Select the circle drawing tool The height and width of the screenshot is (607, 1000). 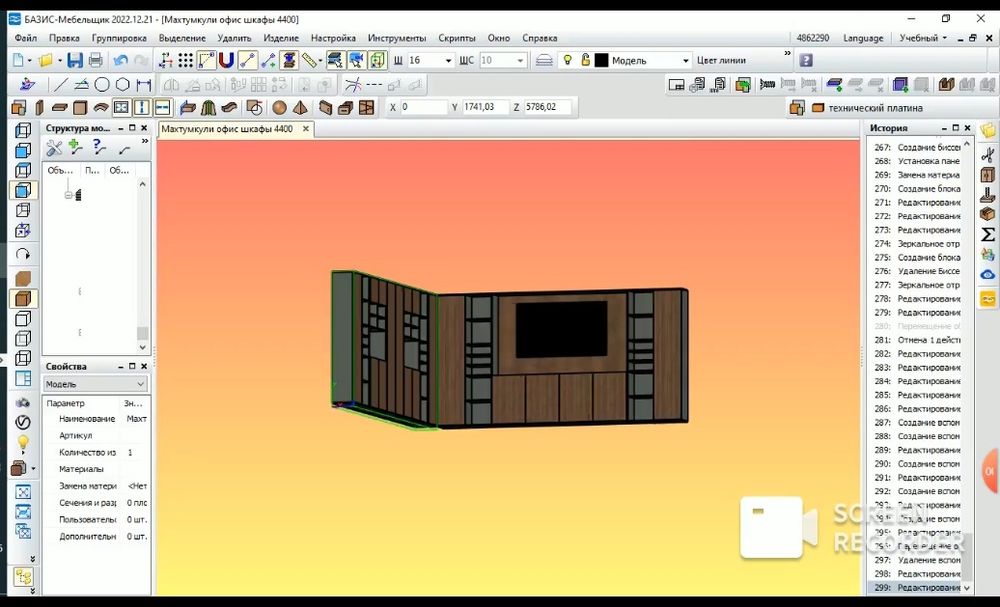click(x=101, y=85)
